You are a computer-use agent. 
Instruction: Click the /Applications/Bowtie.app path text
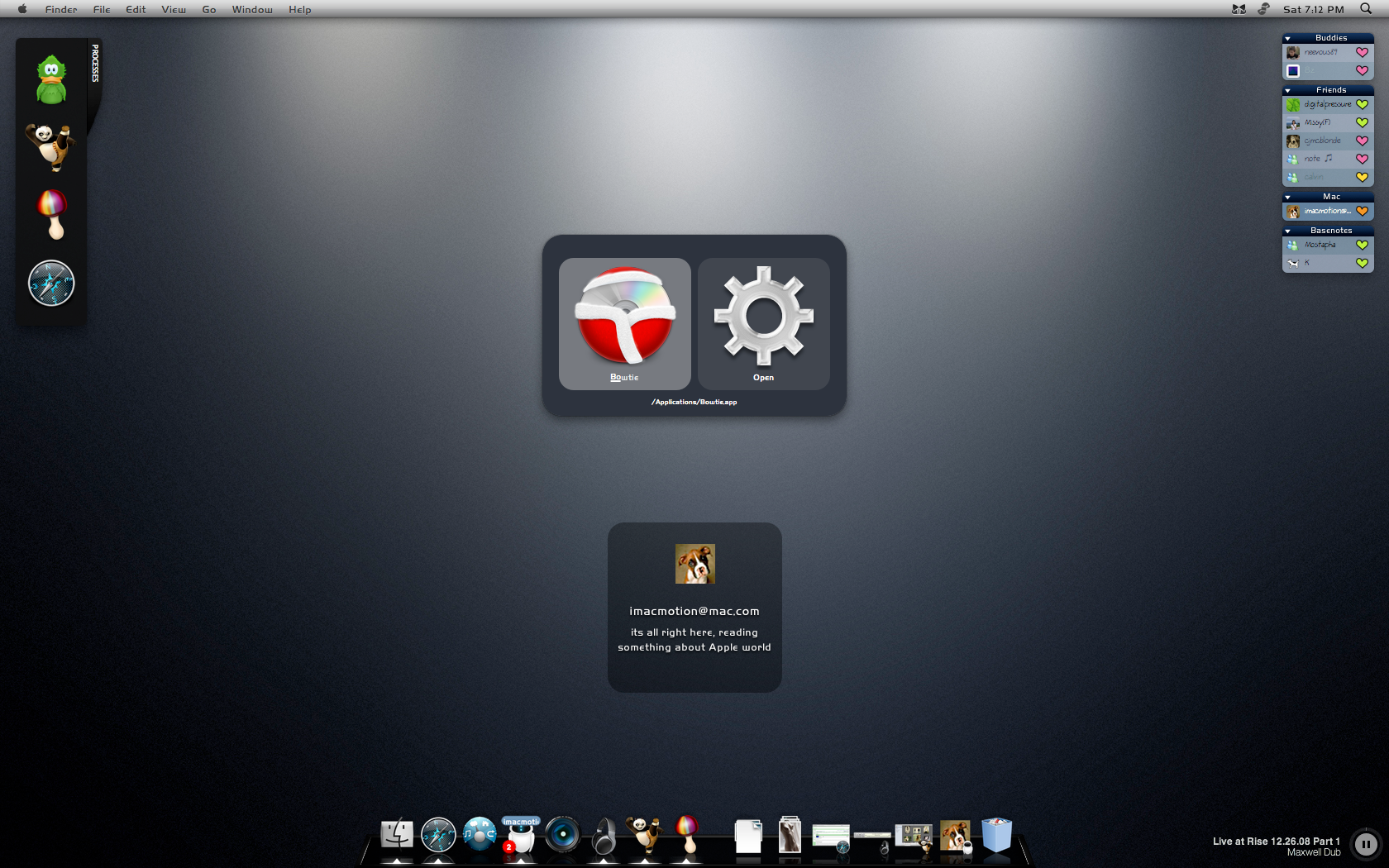click(694, 402)
